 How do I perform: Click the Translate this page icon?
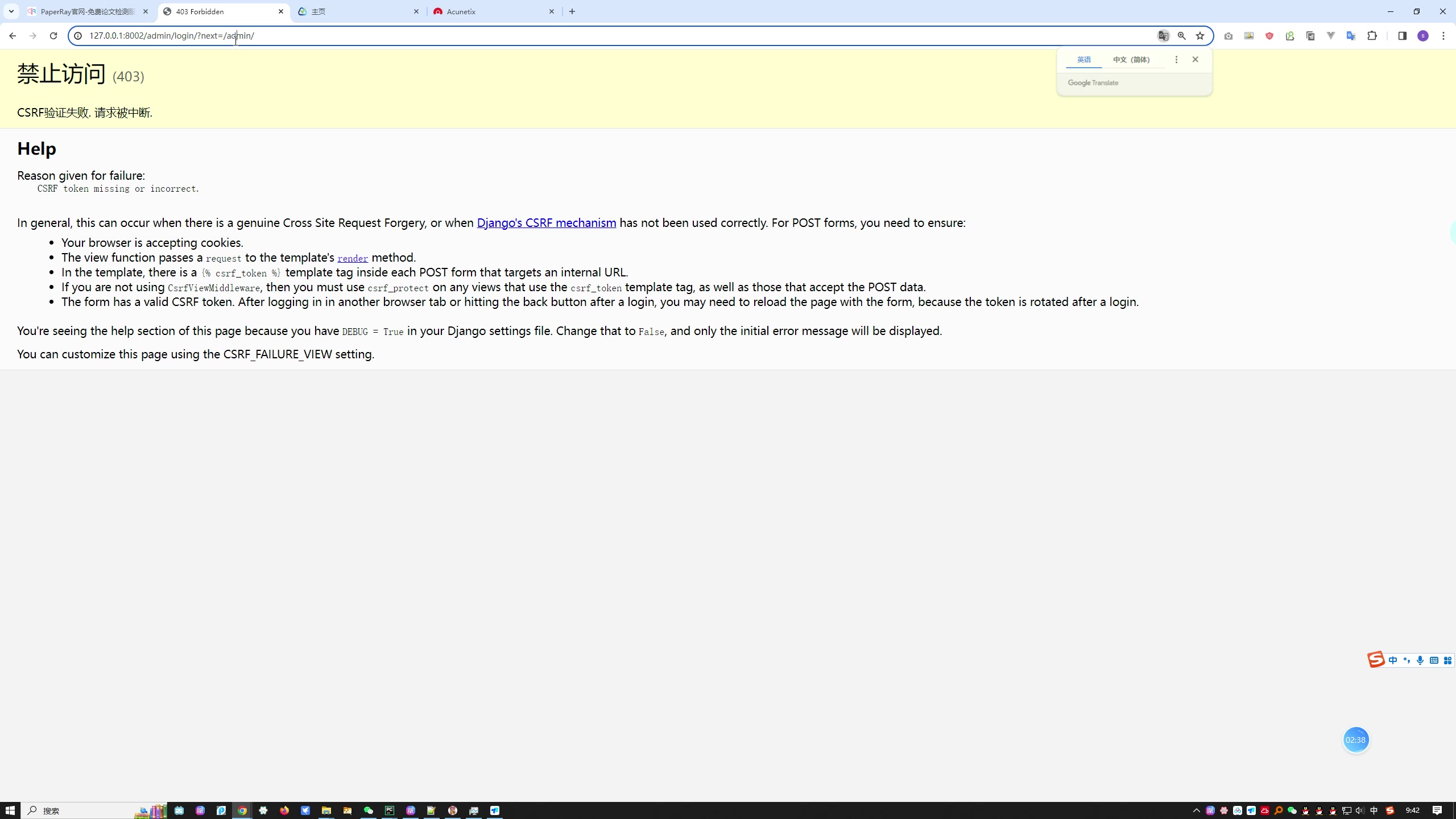(x=1163, y=35)
